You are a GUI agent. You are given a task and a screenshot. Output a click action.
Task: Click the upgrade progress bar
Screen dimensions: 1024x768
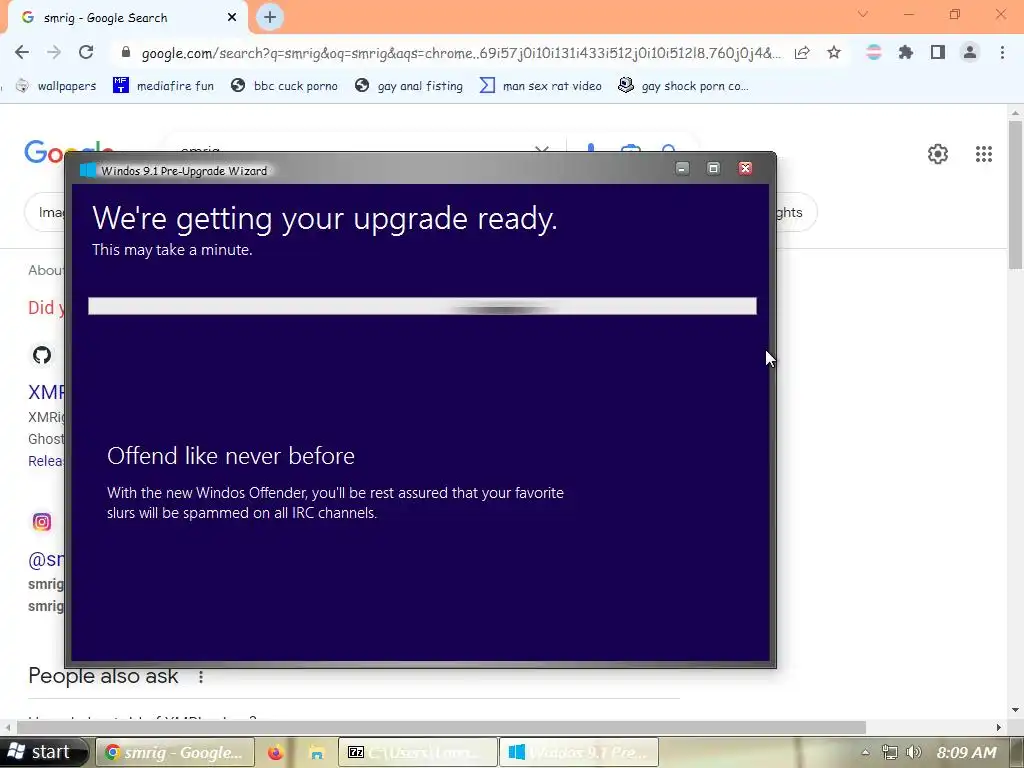423,306
